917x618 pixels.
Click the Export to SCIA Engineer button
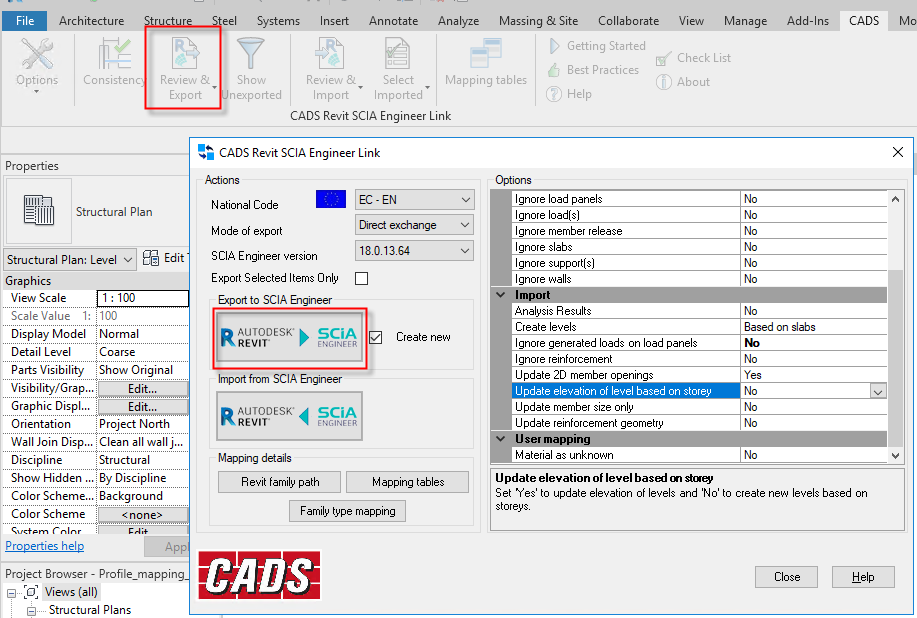[290, 338]
